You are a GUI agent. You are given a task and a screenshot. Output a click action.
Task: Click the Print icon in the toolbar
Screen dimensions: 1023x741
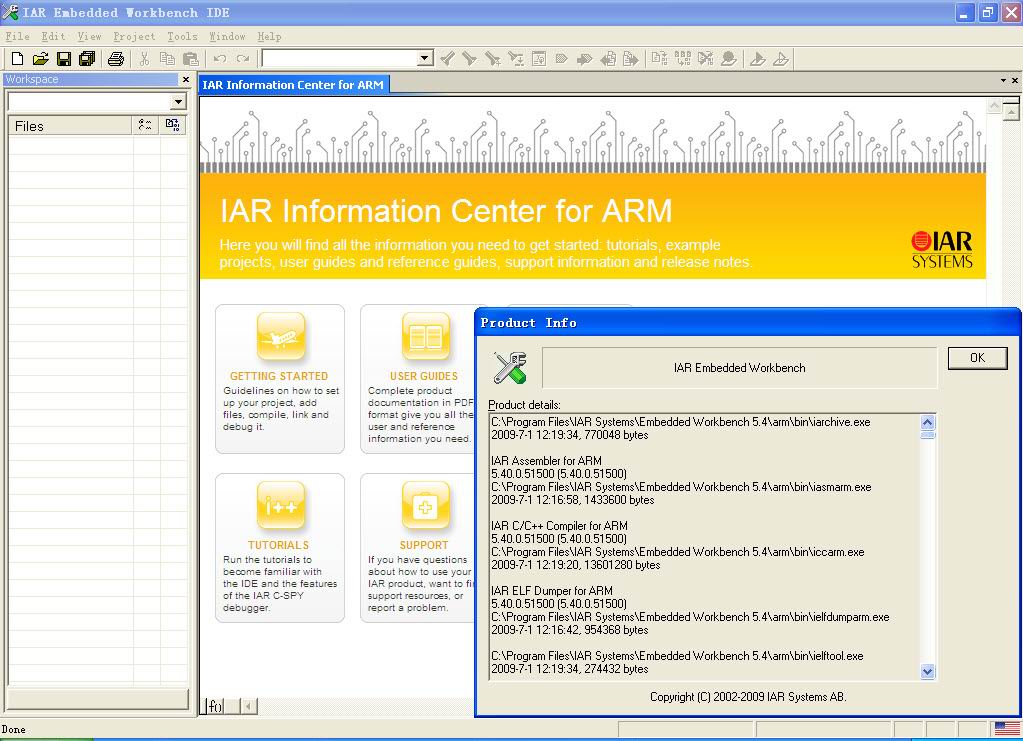[x=115, y=59]
